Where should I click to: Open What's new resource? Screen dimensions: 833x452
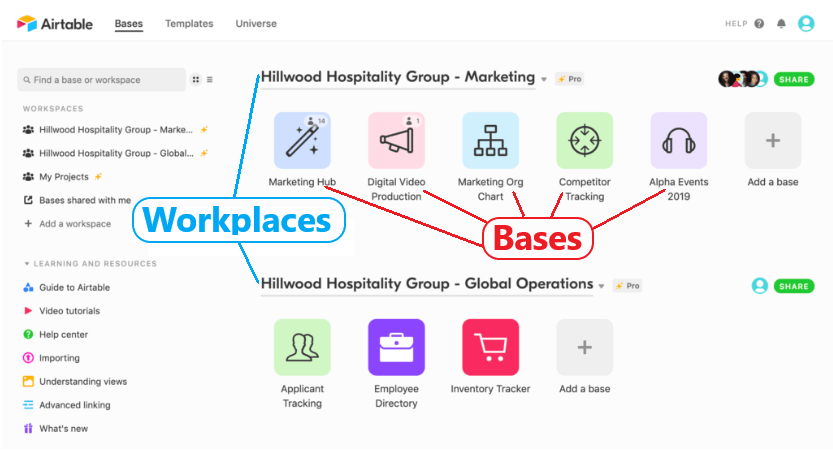(x=55, y=428)
